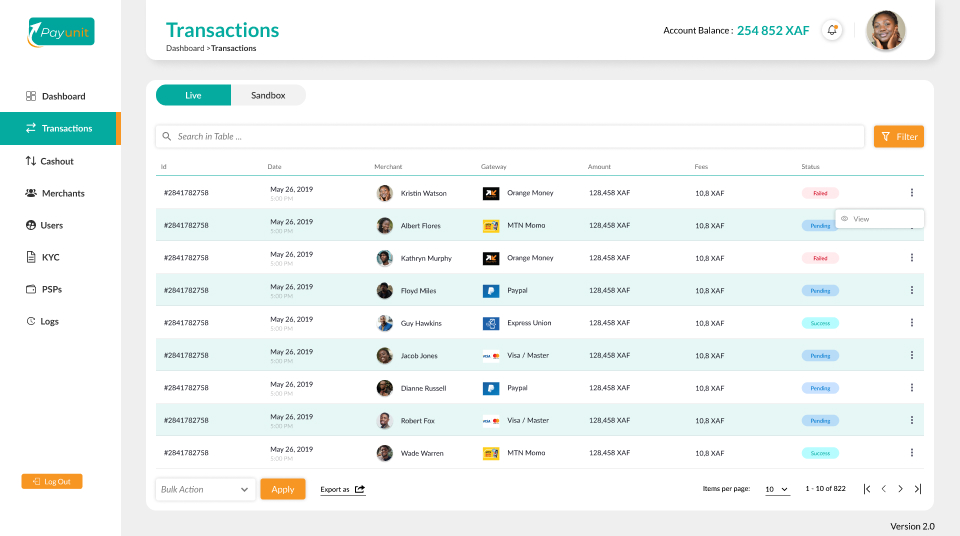Open the items per page dropdown
960x536 pixels.
(x=777, y=489)
